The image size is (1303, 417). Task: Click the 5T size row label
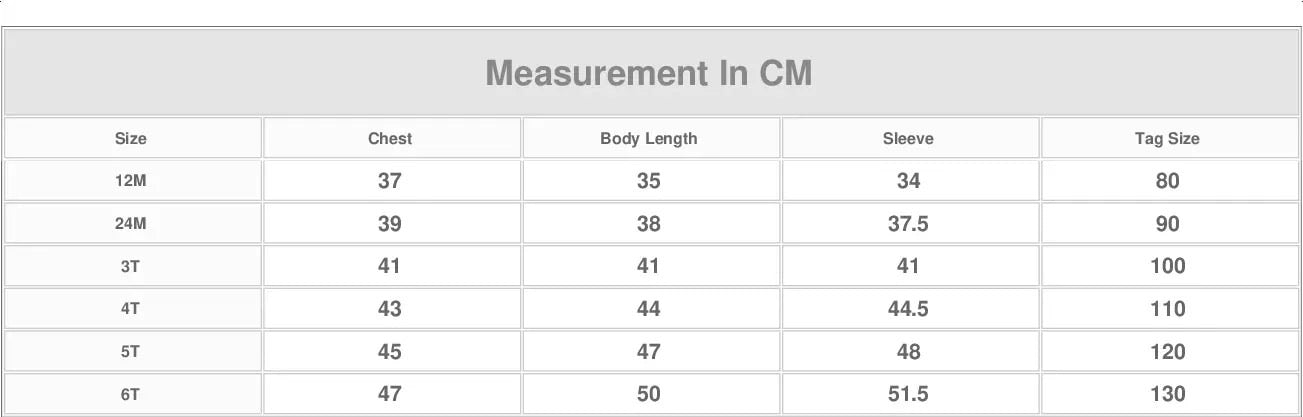131,352
